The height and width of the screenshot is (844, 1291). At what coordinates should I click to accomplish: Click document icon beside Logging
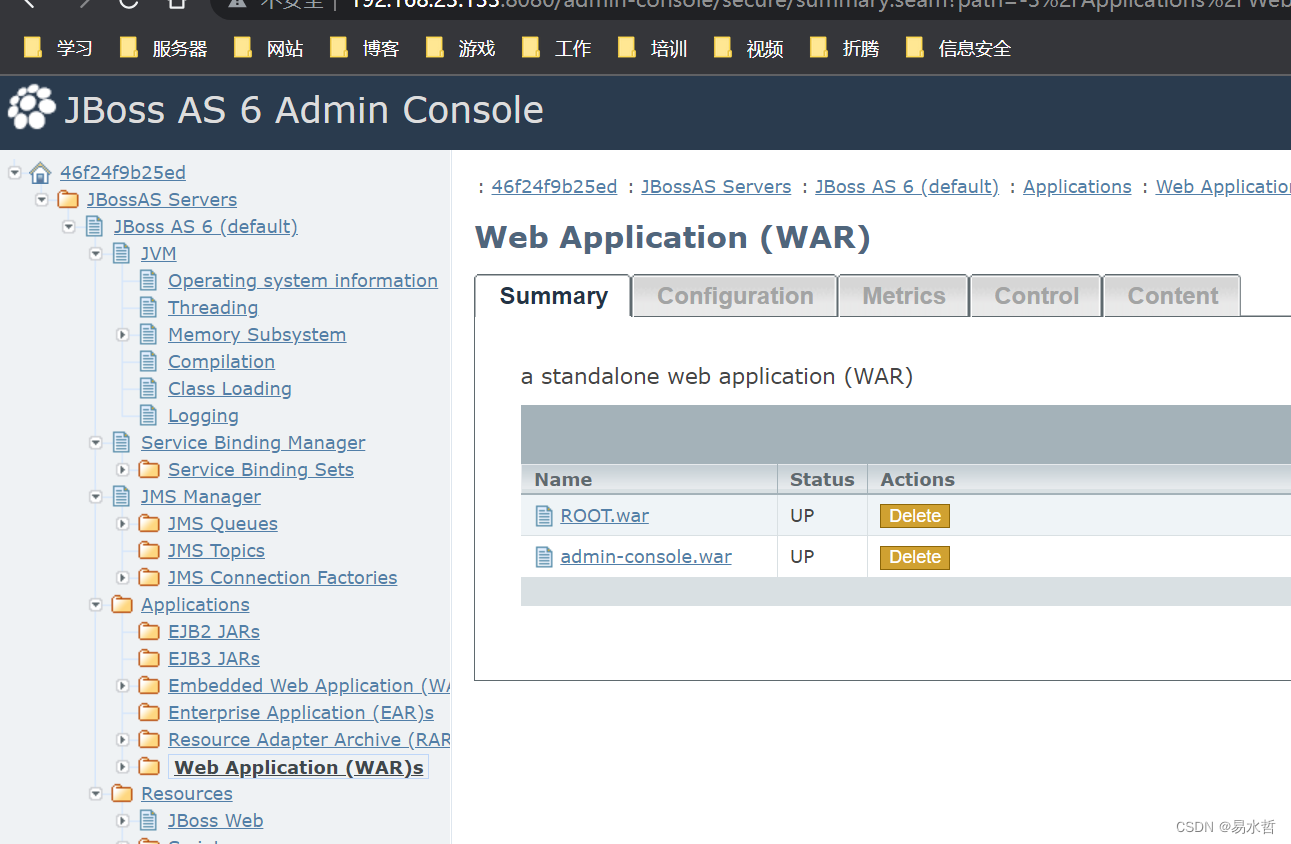(x=149, y=416)
